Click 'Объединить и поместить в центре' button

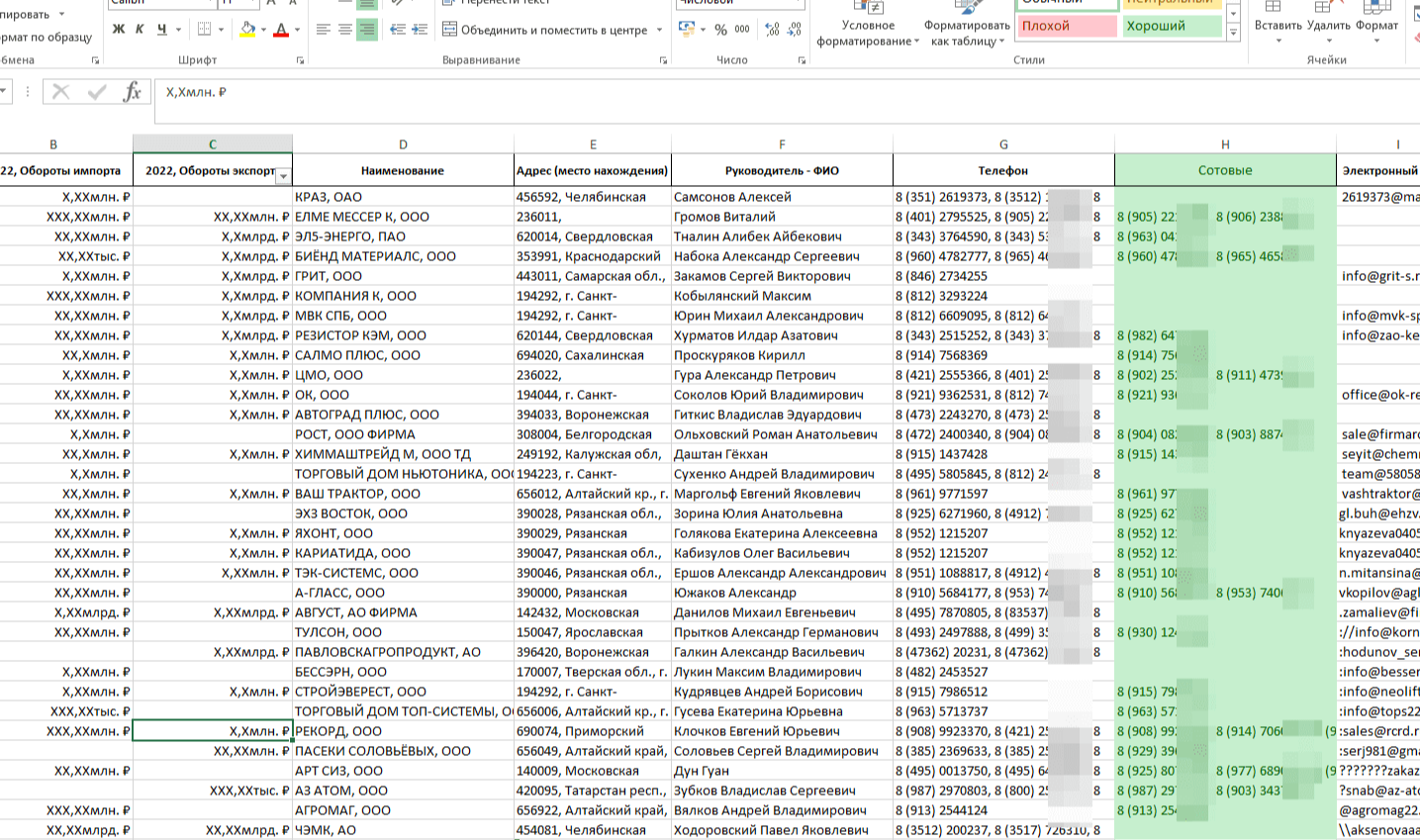(x=544, y=30)
